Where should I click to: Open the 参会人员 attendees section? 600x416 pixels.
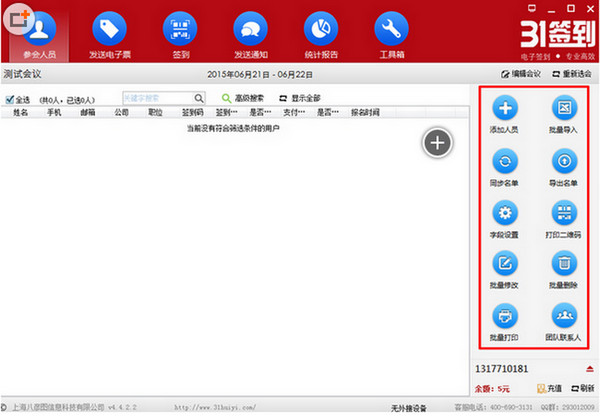tap(39, 35)
